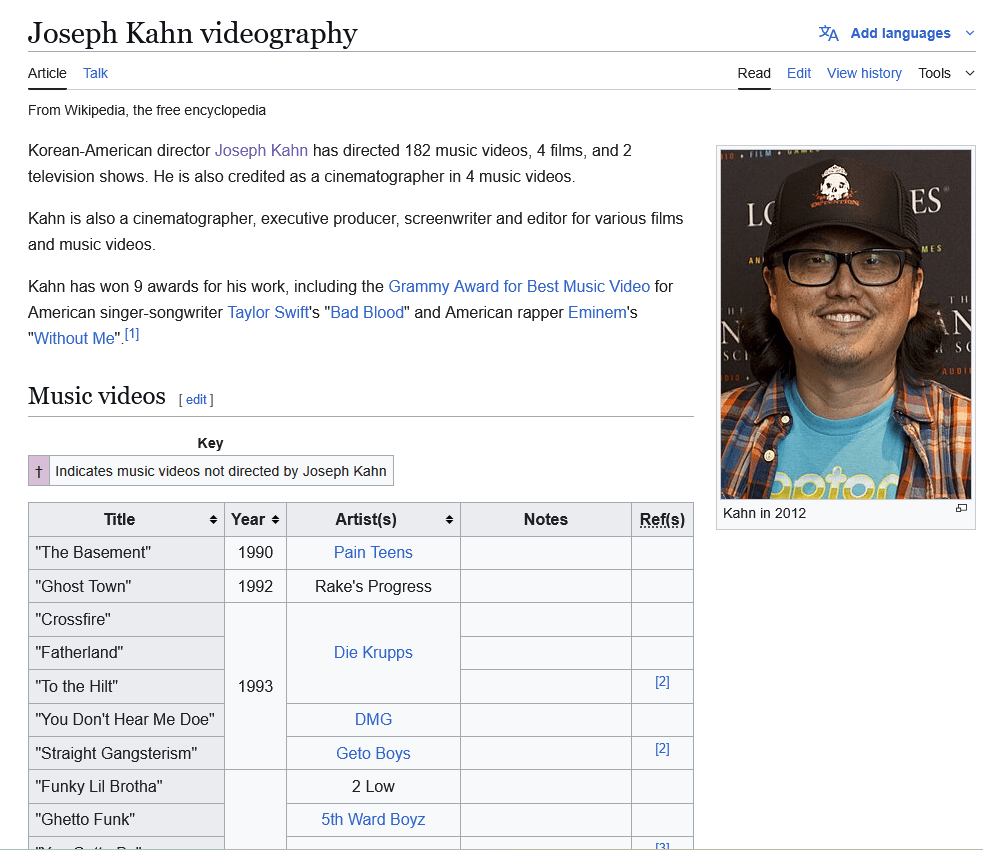This screenshot has width=983, height=850.
Task: Click the Add languages button
Action: click(900, 33)
